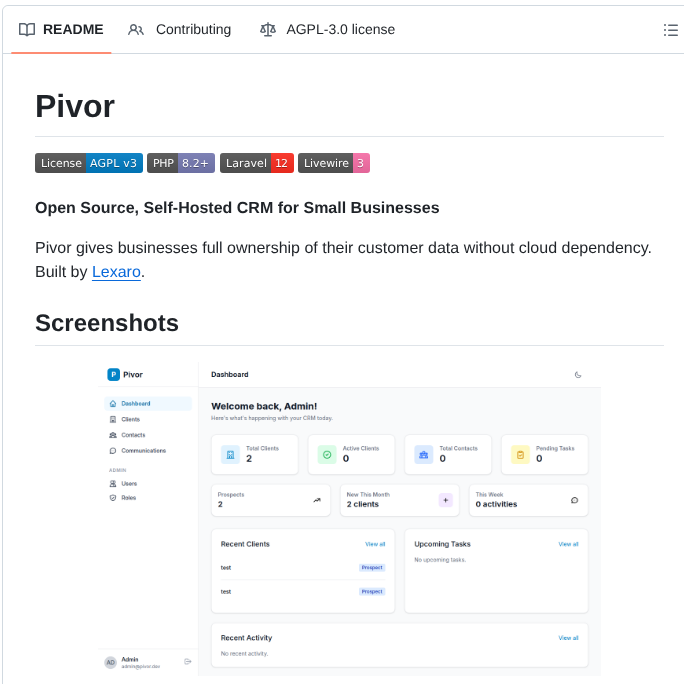Open the README tab
This screenshot has height=684, width=684.
(x=61, y=29)
